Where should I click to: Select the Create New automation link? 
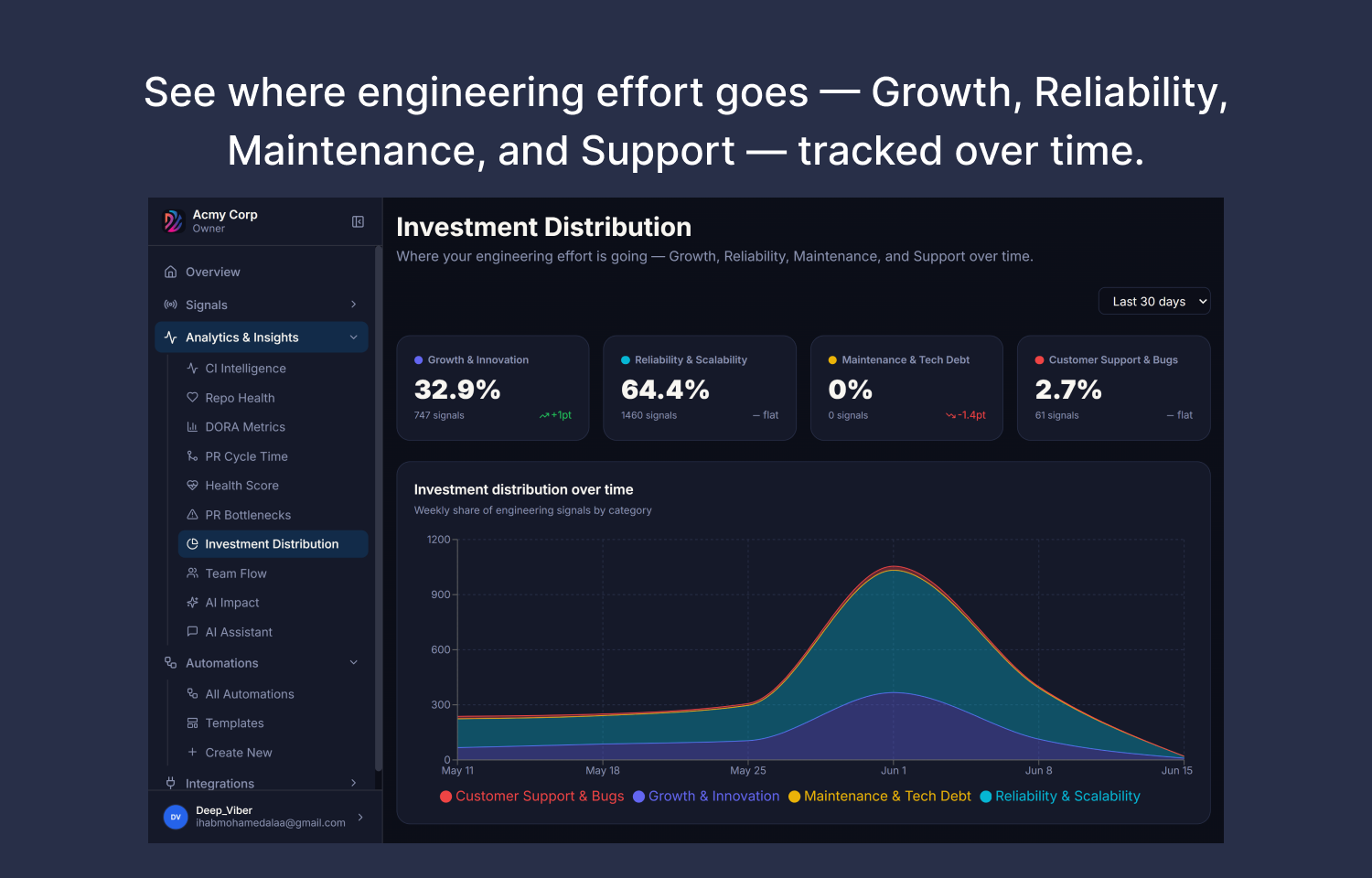[x=273, y=753]
